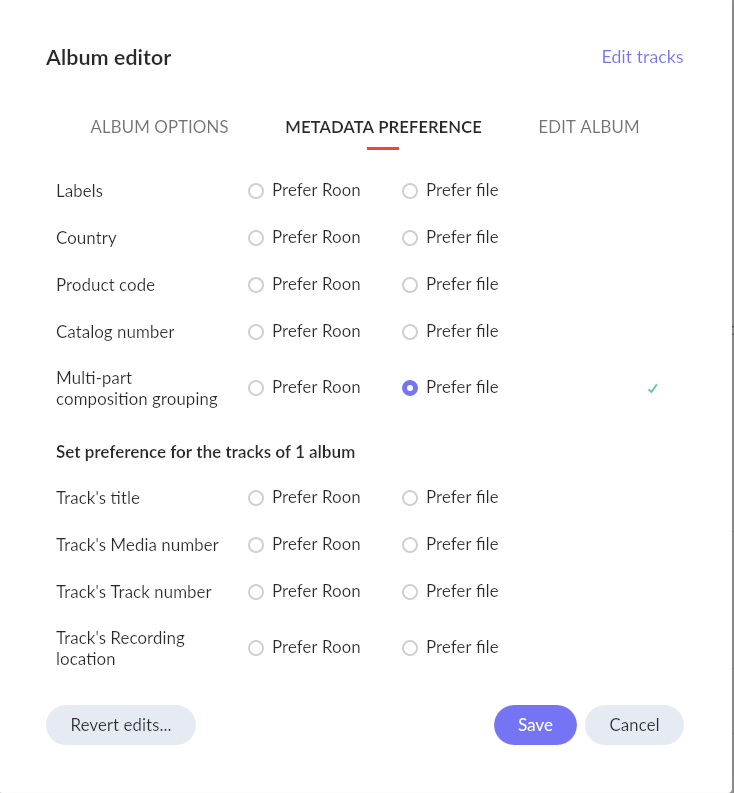
Task: Select Prefer file for Labels
Action: pos(410,191)
